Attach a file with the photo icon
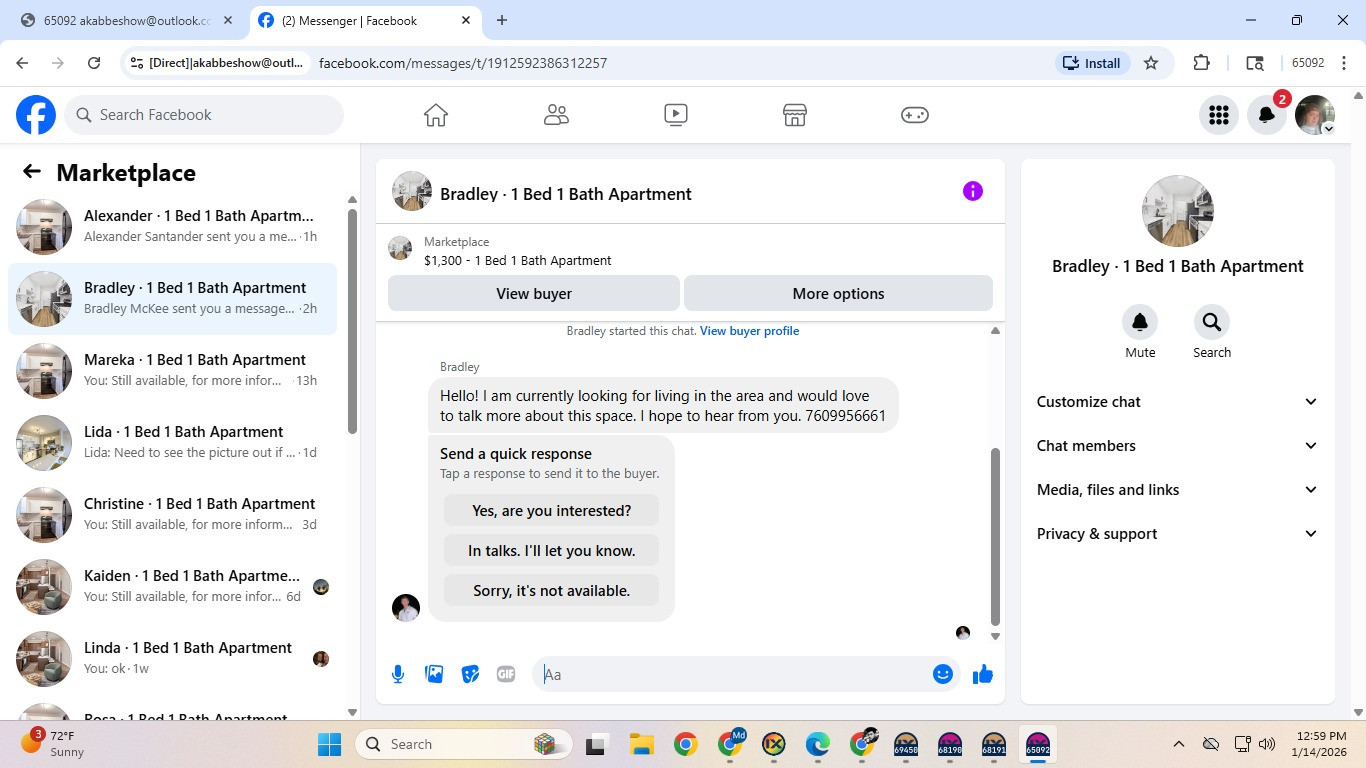The height and width of the screenshot is (768, 1366). coord(434,674)
